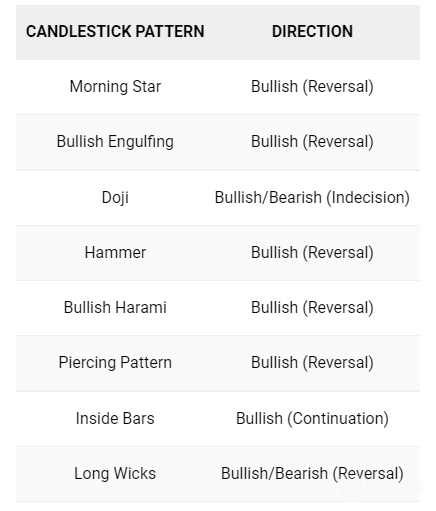Click the gray table header bar
The width and height of the screenshot is (436, 511).
(x=218, y=32)
